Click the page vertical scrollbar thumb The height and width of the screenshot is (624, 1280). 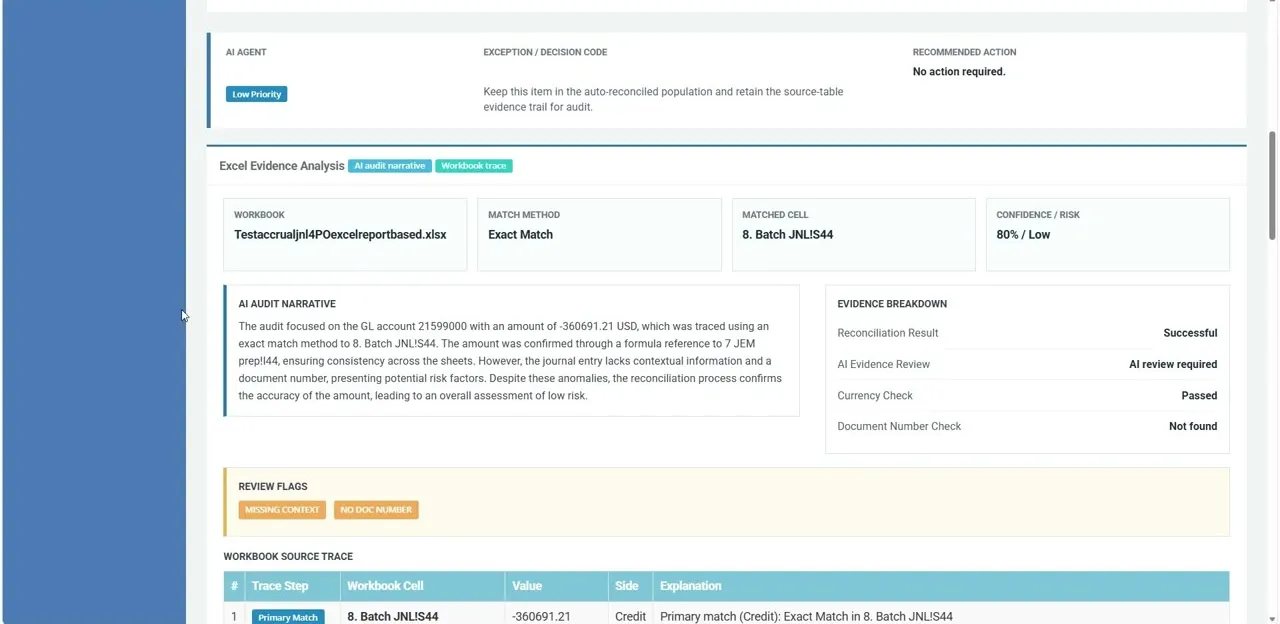(1272, 185)
